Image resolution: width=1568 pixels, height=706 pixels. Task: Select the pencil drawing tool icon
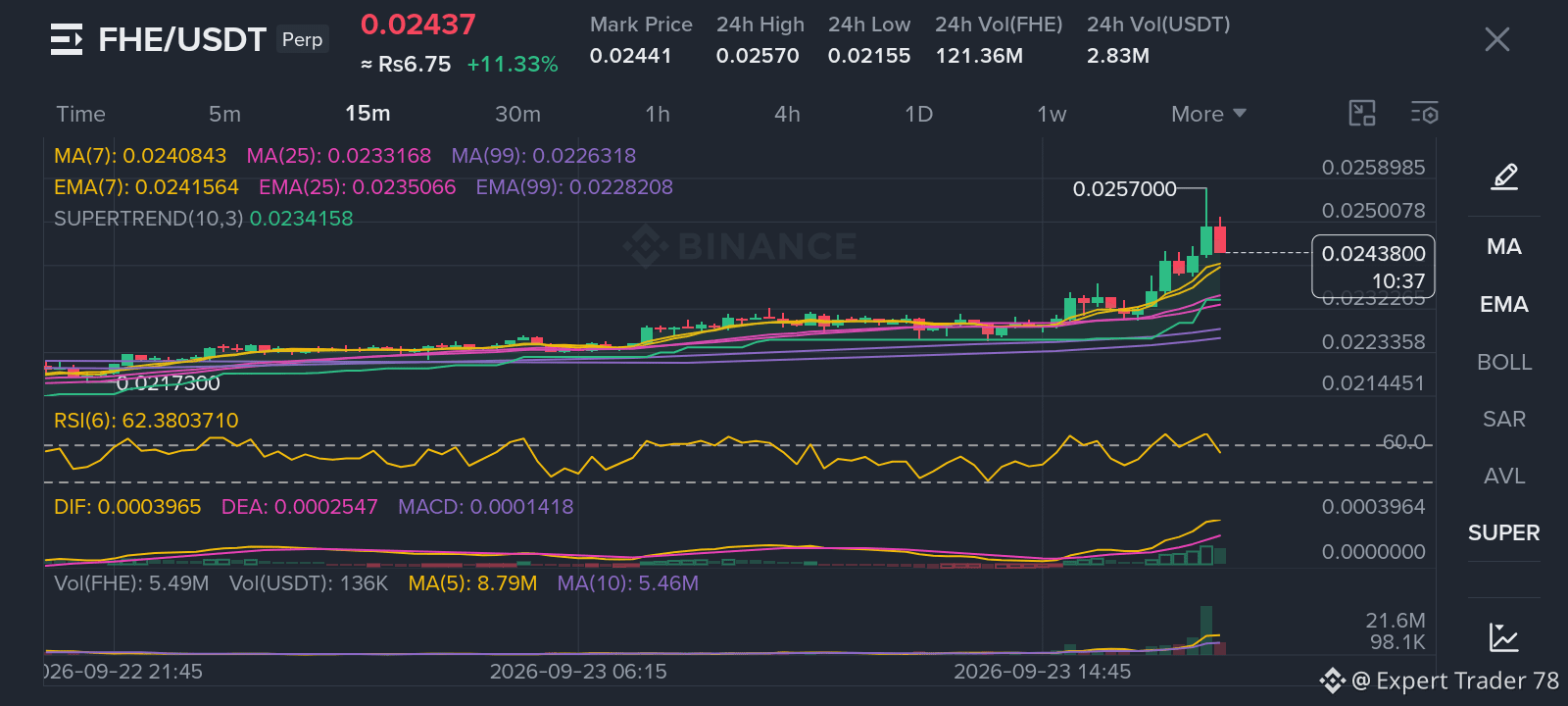(1504, 176)
